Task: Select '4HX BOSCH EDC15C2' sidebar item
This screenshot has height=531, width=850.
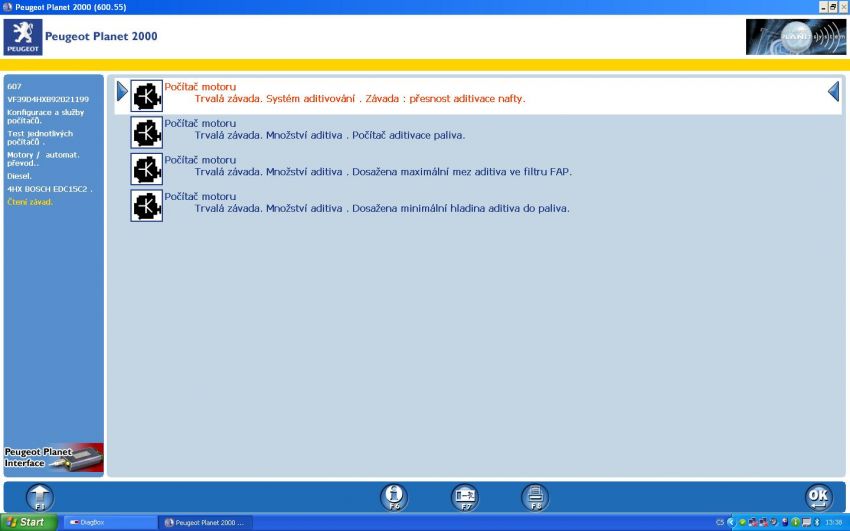Action: point(49,189)
